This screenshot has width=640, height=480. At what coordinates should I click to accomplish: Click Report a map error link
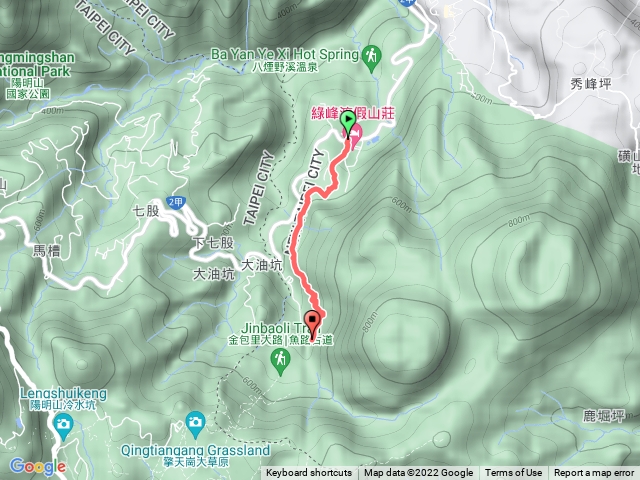click(x=593, y=473)
